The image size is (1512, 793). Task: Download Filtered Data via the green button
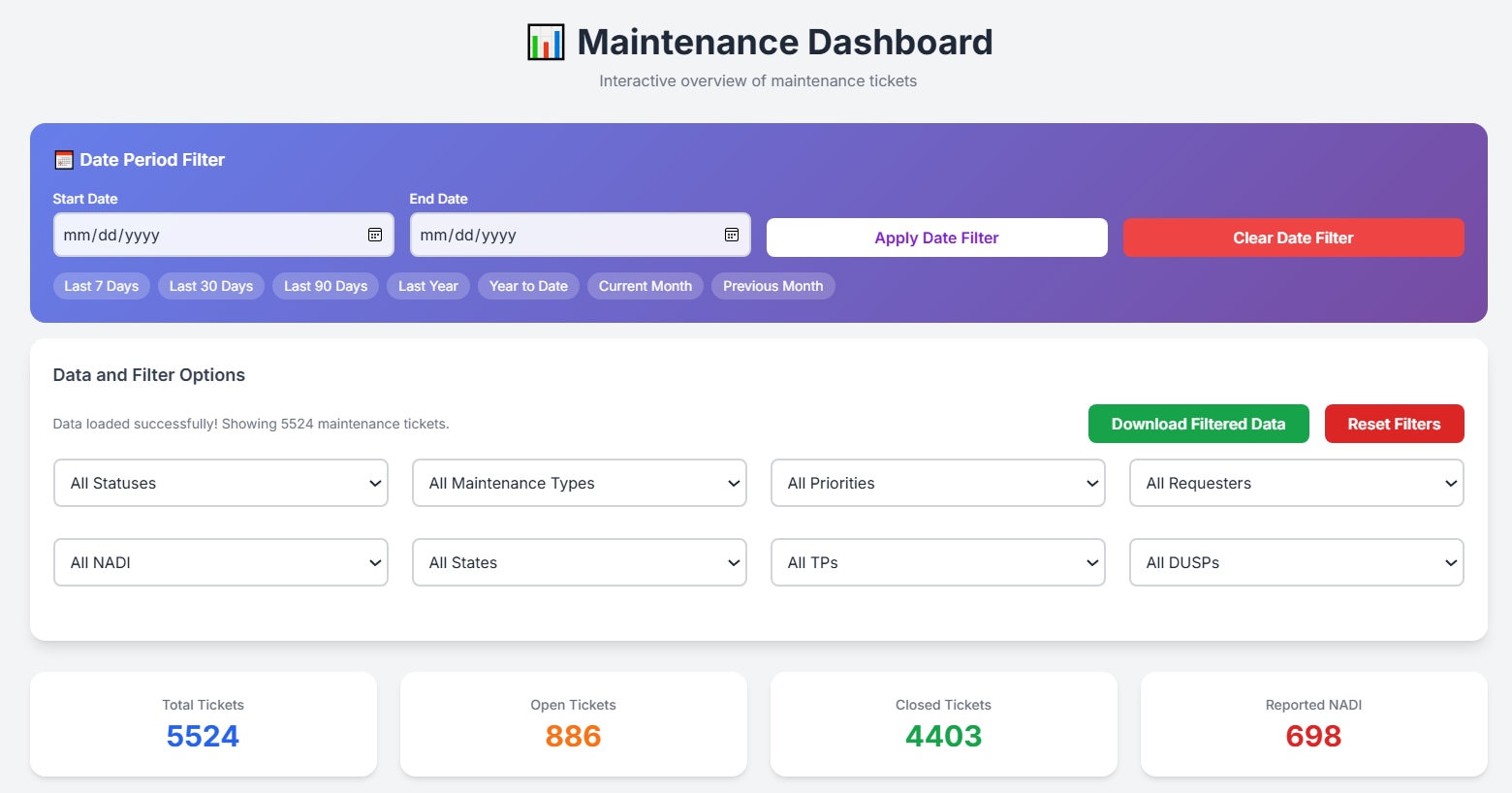[1198, 424]
